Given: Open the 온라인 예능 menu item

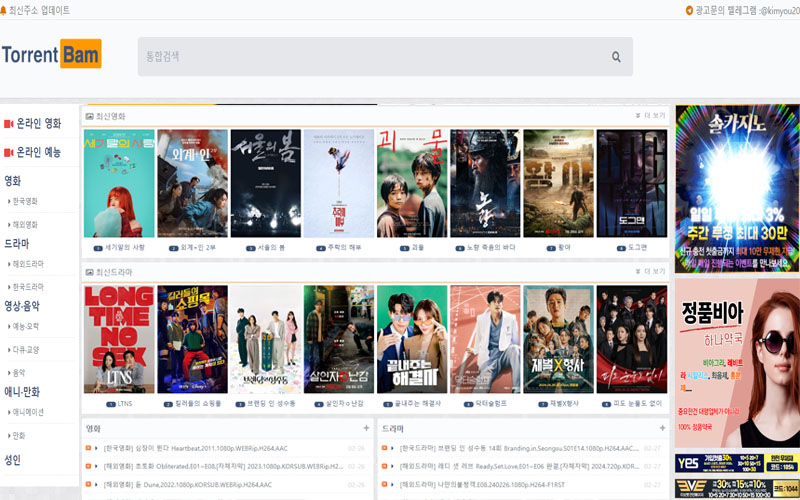Looking at the screenshot, I should coord(39,152).
